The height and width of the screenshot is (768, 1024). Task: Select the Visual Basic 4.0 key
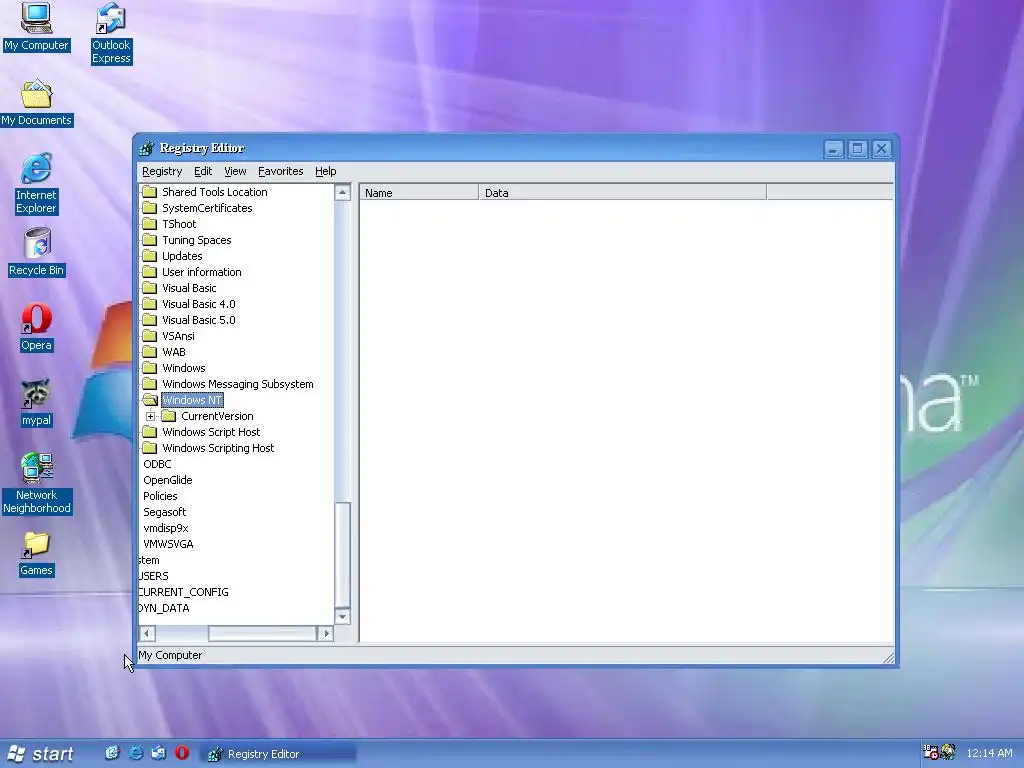click(x=199, y=304)
